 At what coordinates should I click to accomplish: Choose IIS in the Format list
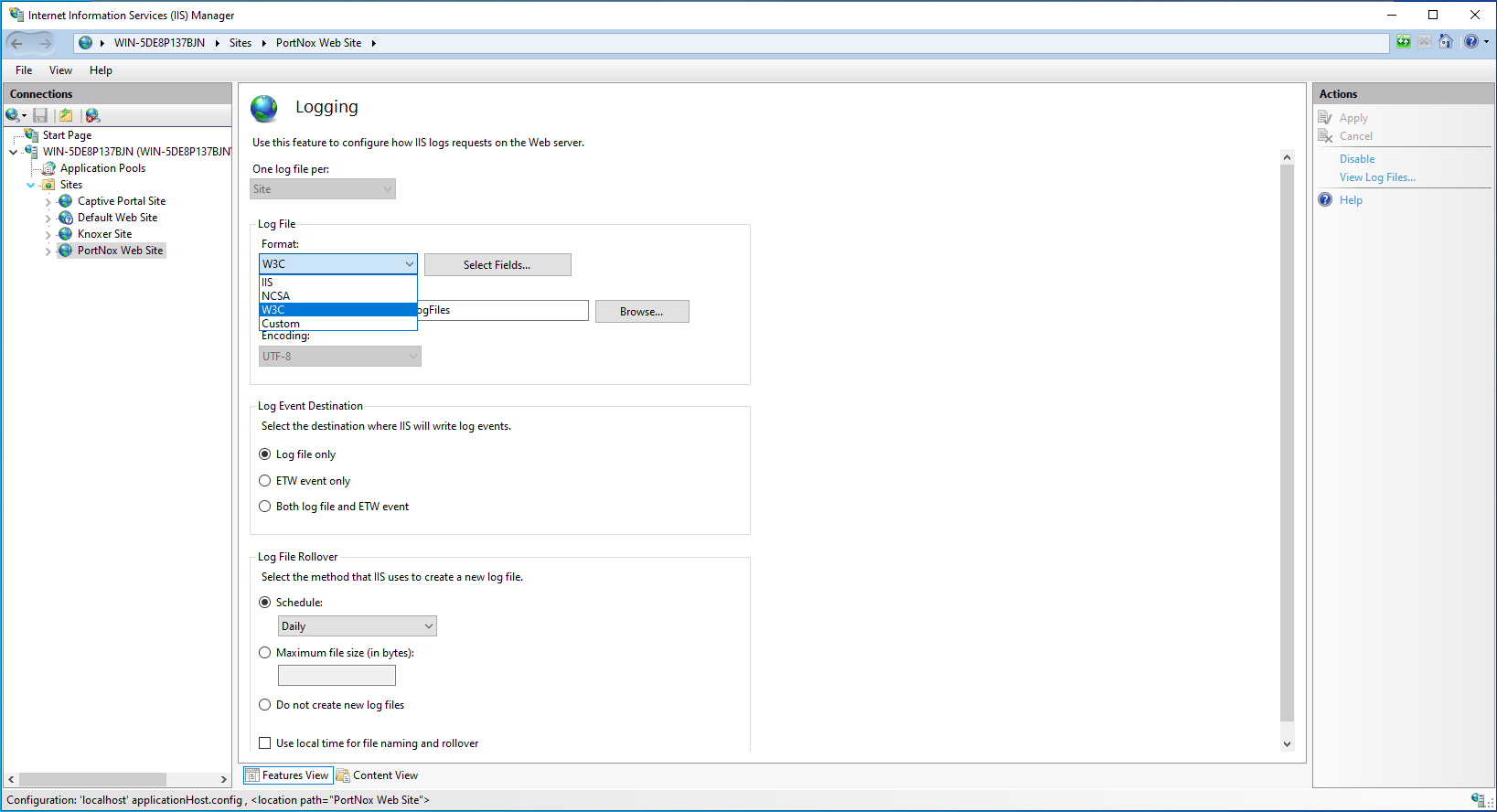click(338, 283)
